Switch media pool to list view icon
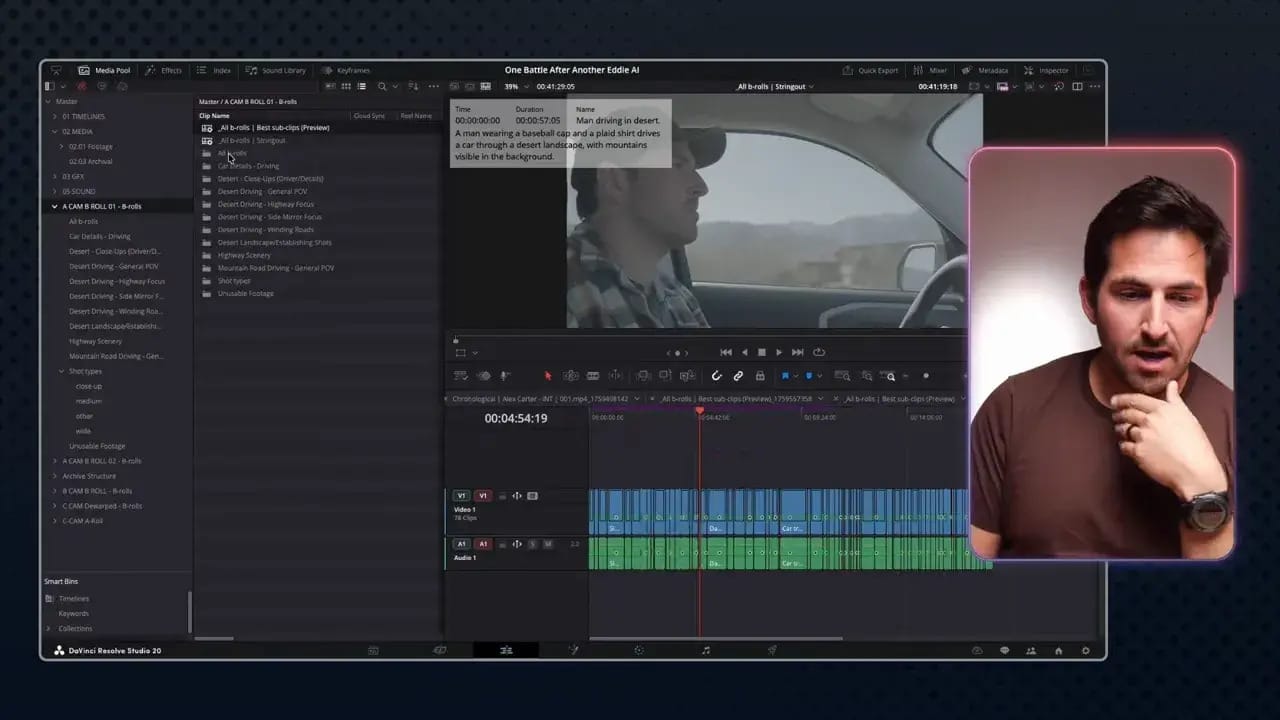This screenshot has height=720, width=1280. pos(361,87)
